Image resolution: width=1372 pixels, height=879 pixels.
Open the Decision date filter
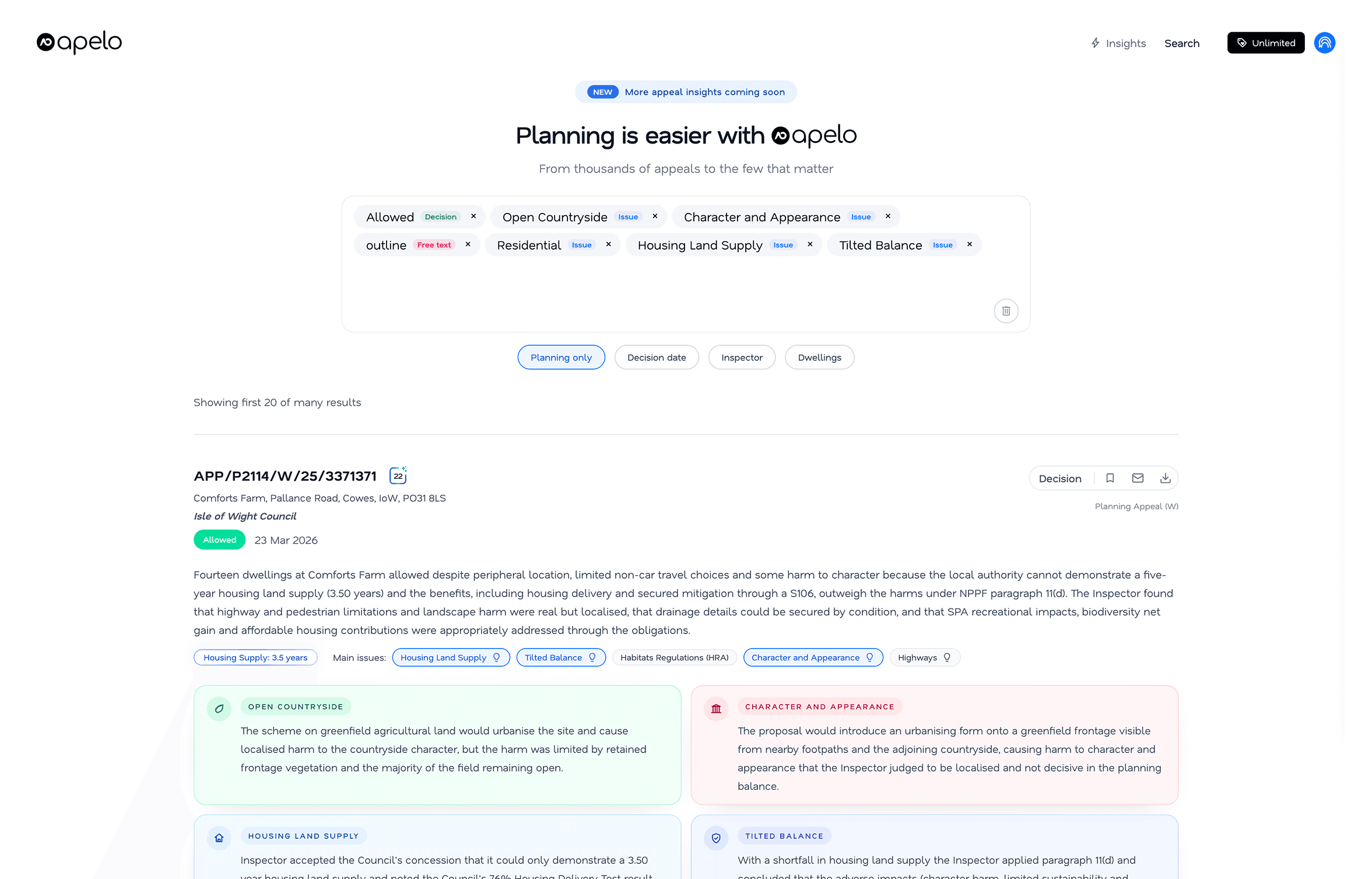pos(657,357)
